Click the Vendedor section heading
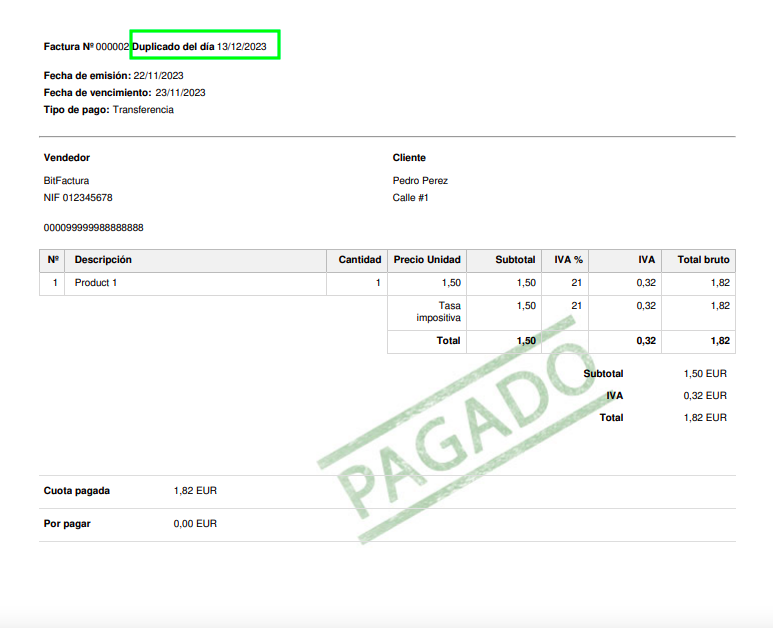The height and width of the screenshot is (628, 773). pos(67,158)
